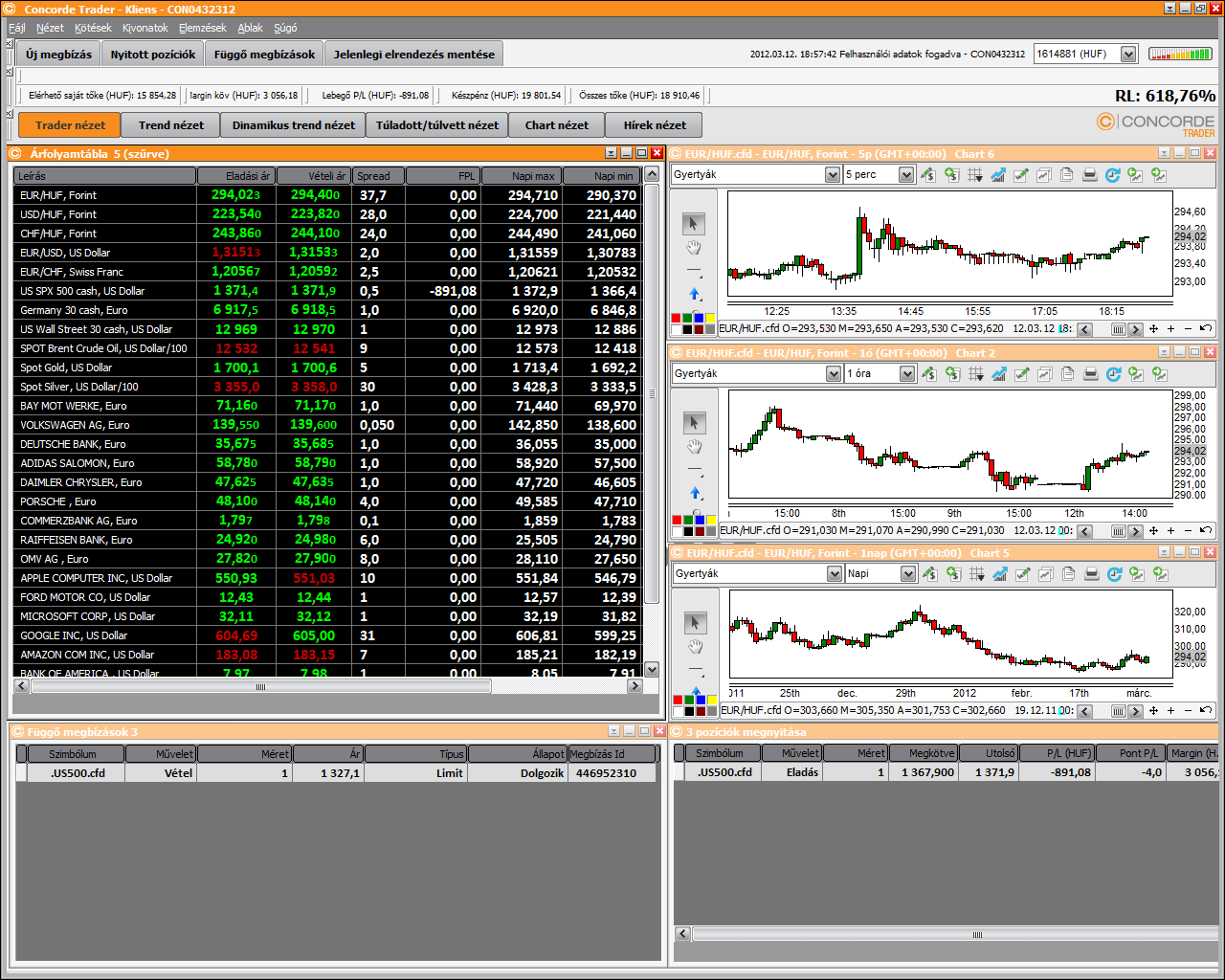Open the Elemzések menu
1225x980 pixels.
tap(203, 28)
